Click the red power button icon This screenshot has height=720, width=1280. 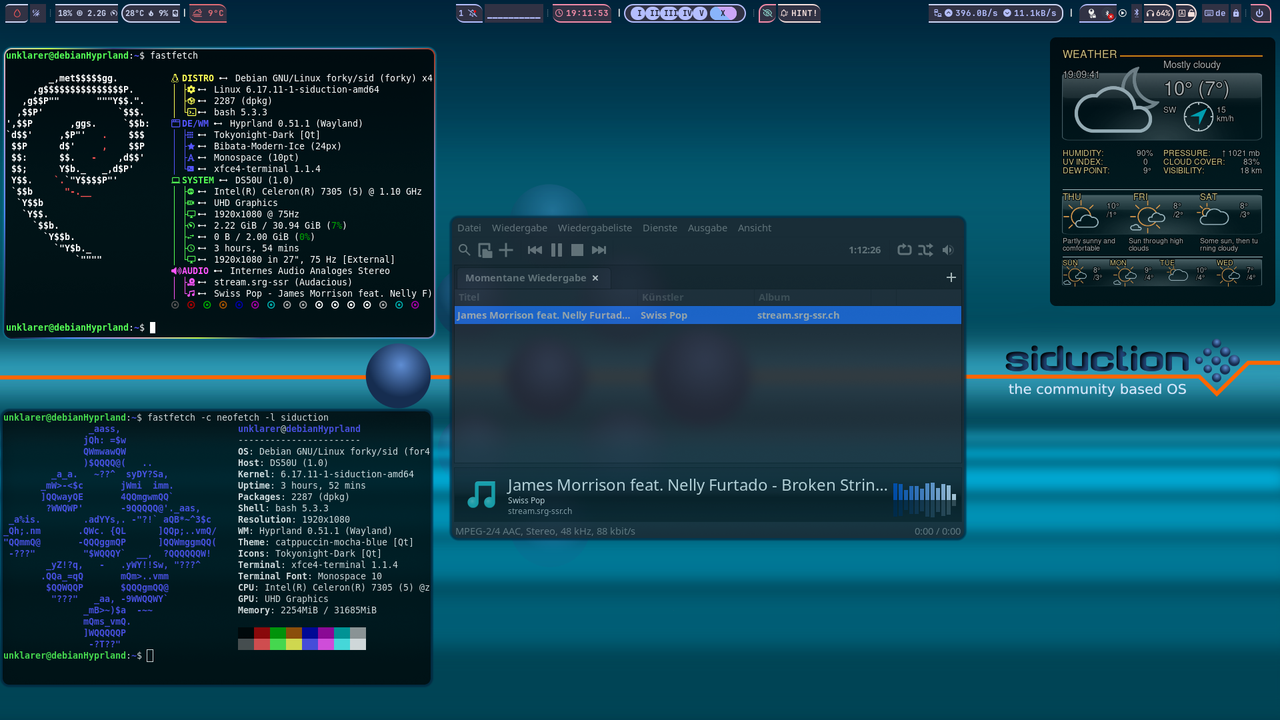coord(1259,13)
